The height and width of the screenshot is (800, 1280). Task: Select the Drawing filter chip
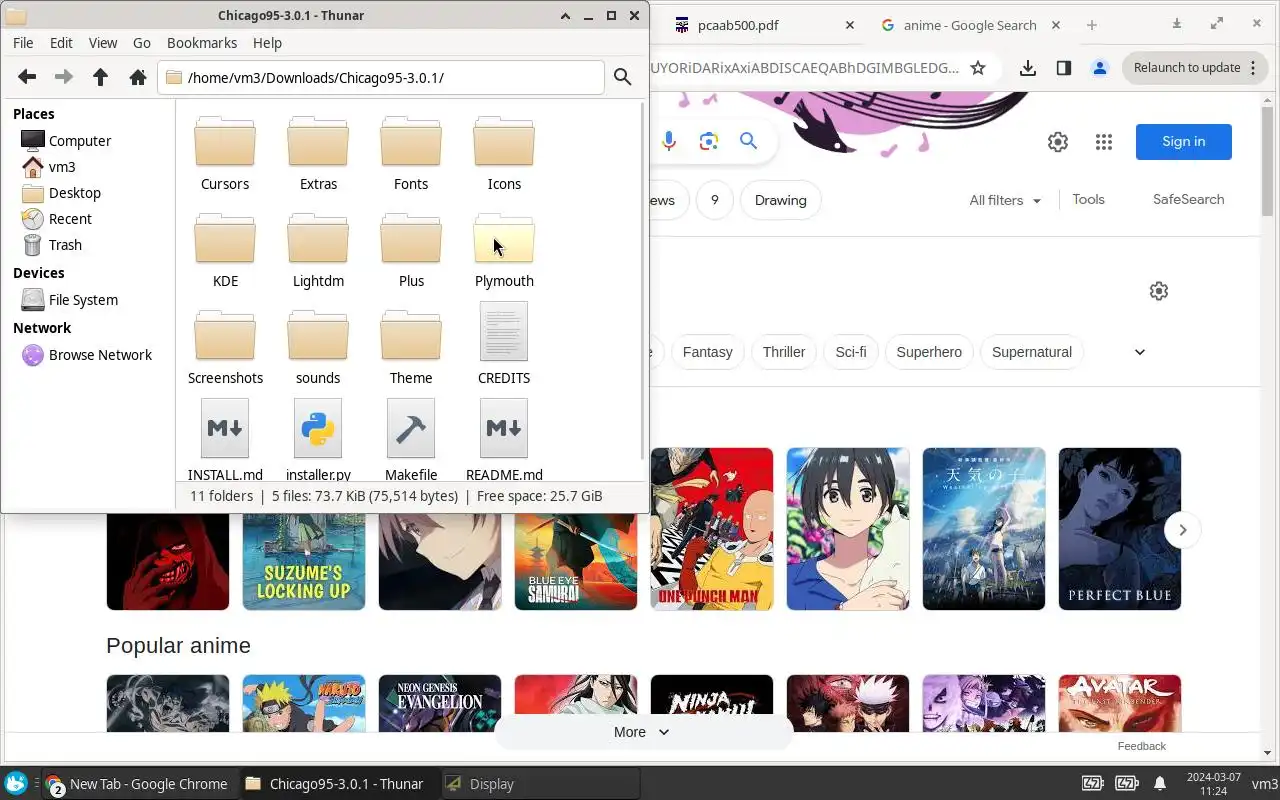(x=781, y=200)
